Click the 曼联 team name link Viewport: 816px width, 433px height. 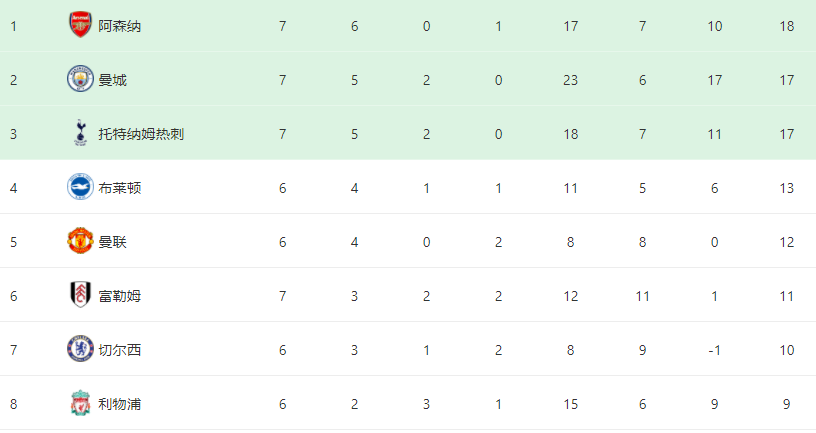click(x=112, y=242)
